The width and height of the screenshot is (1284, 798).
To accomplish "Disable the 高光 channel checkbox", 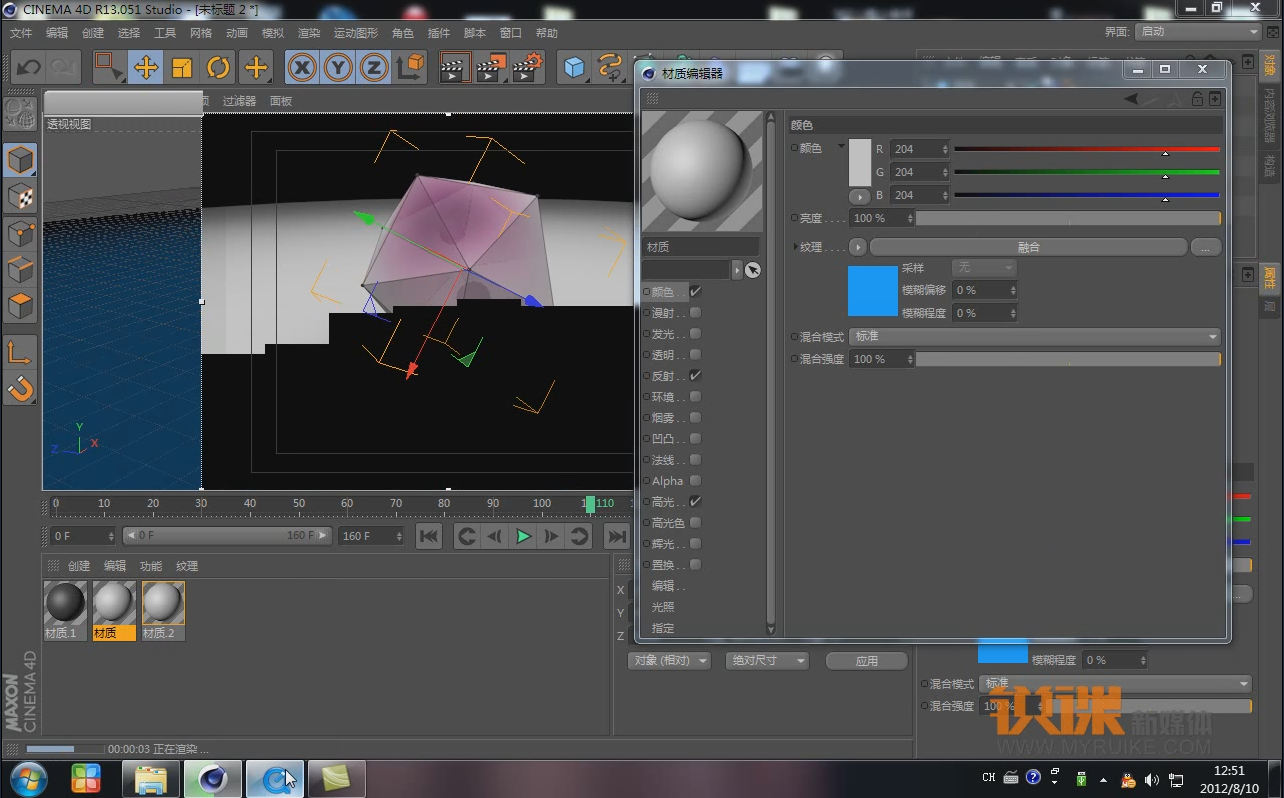I will click(695, 502).
